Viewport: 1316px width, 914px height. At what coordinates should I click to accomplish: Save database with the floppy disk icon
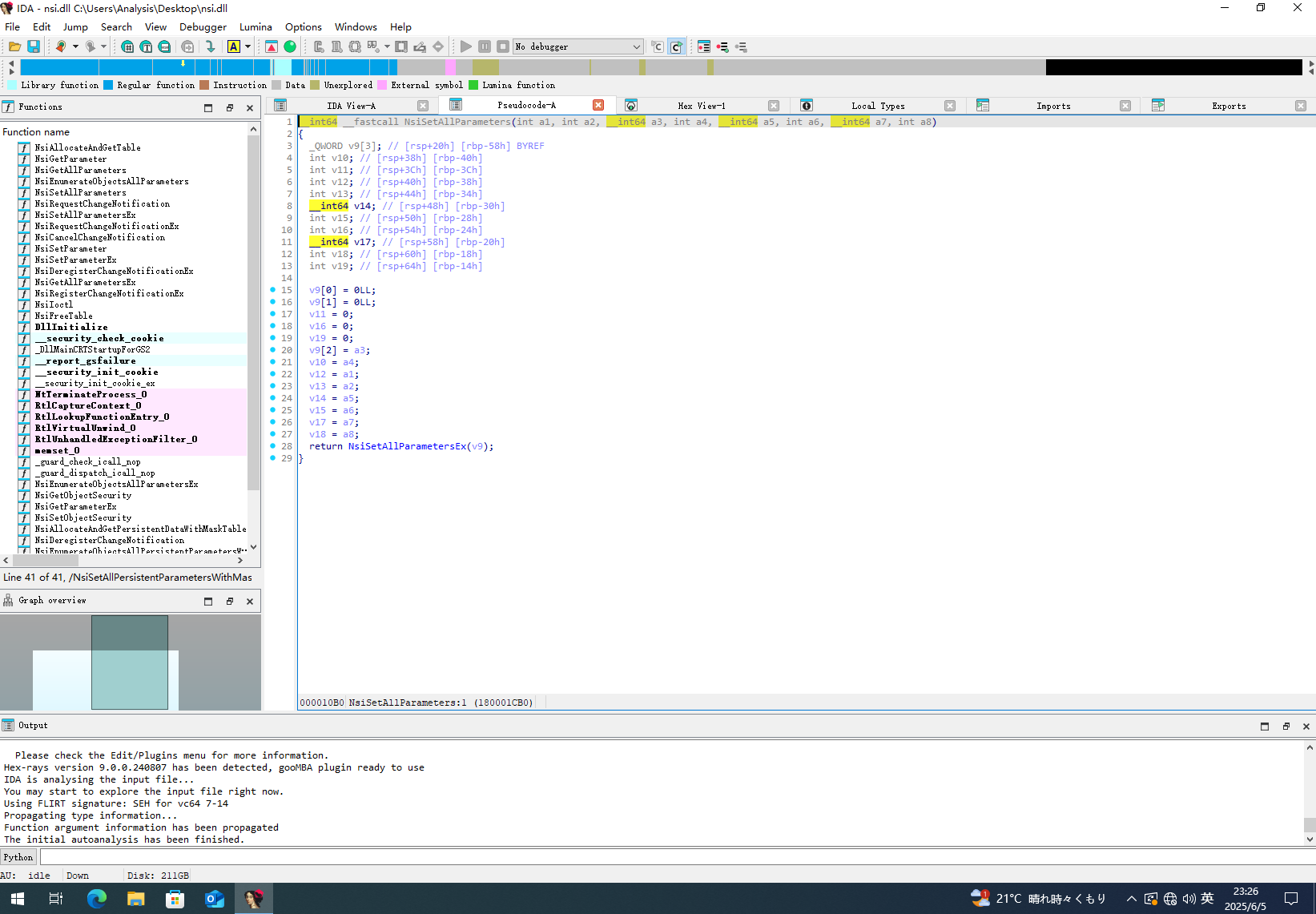pyautogui.click(x=34, y=46)
